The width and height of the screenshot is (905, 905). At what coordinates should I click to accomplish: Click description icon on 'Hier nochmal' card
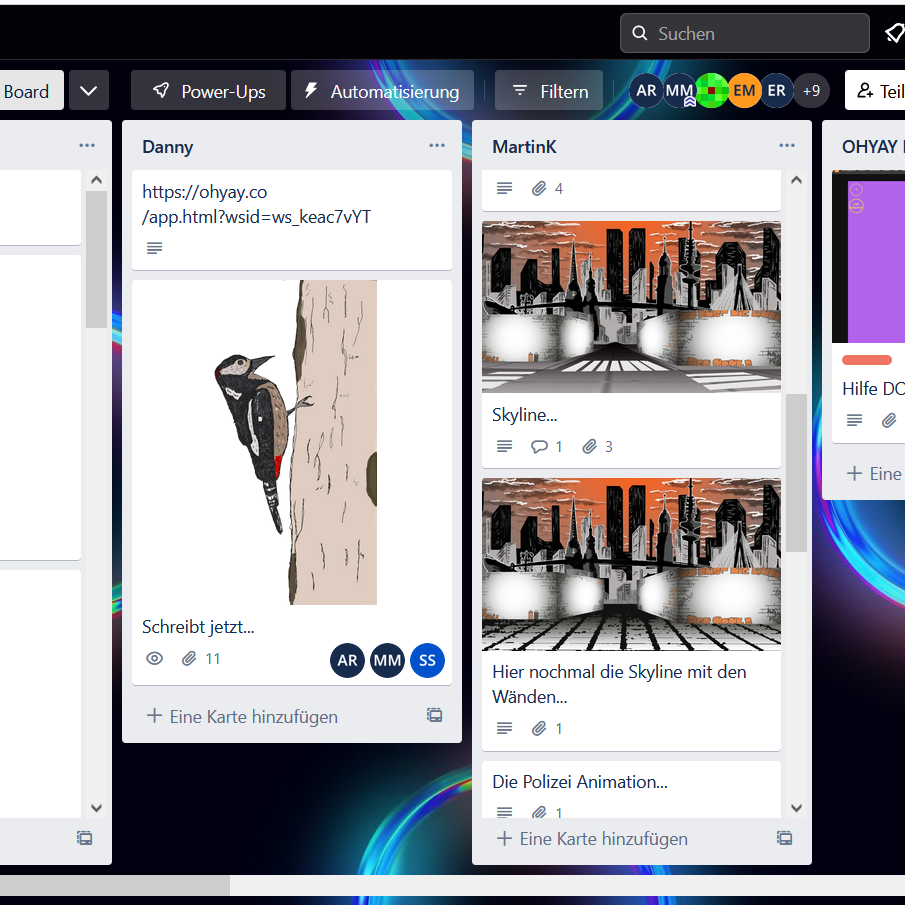pyautogui.click(x=504, y=728)
